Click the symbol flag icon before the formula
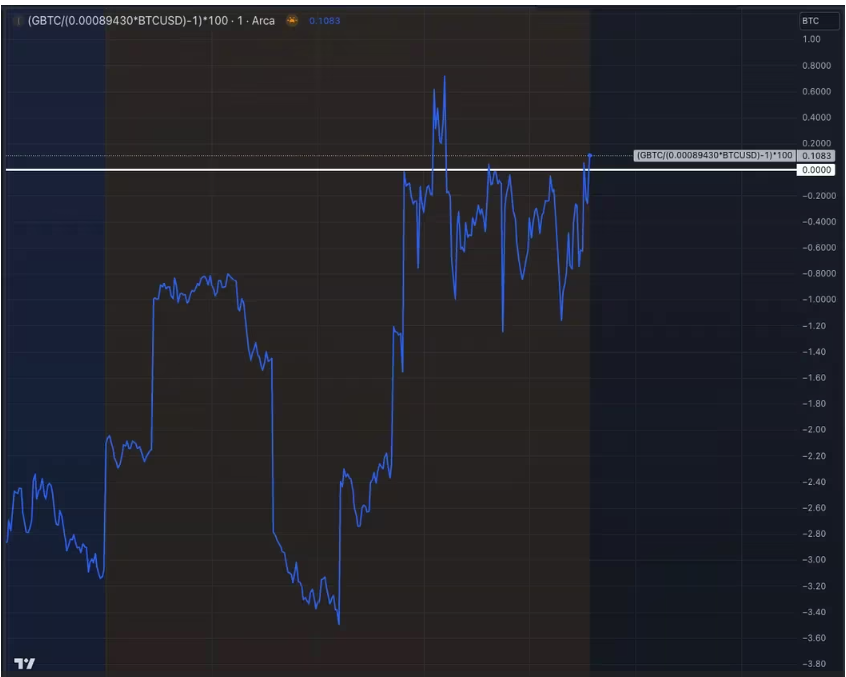The height and width of the screenshot is (677, 846). tap(17, 20)
